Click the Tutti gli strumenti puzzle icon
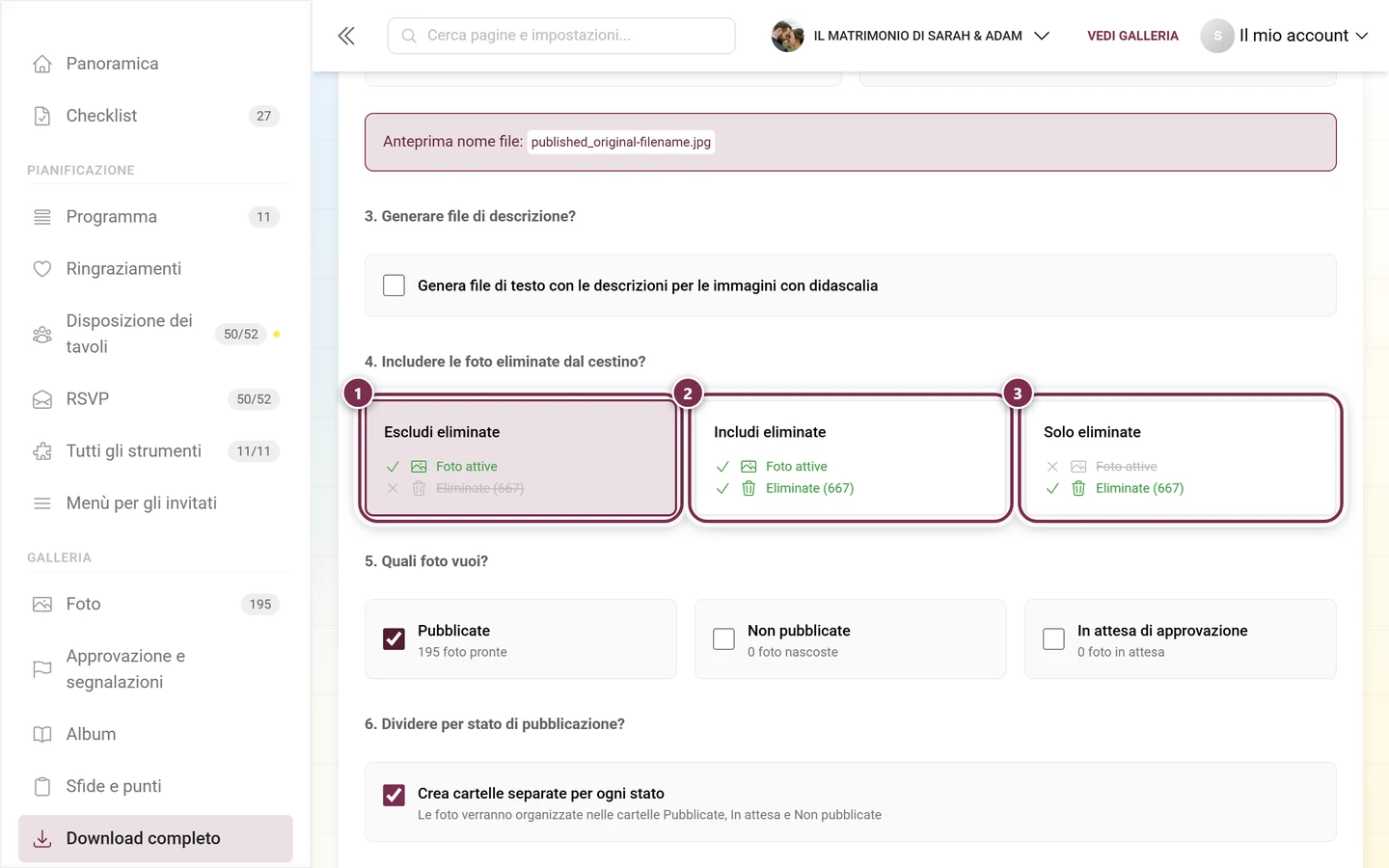 click(42, 451)
